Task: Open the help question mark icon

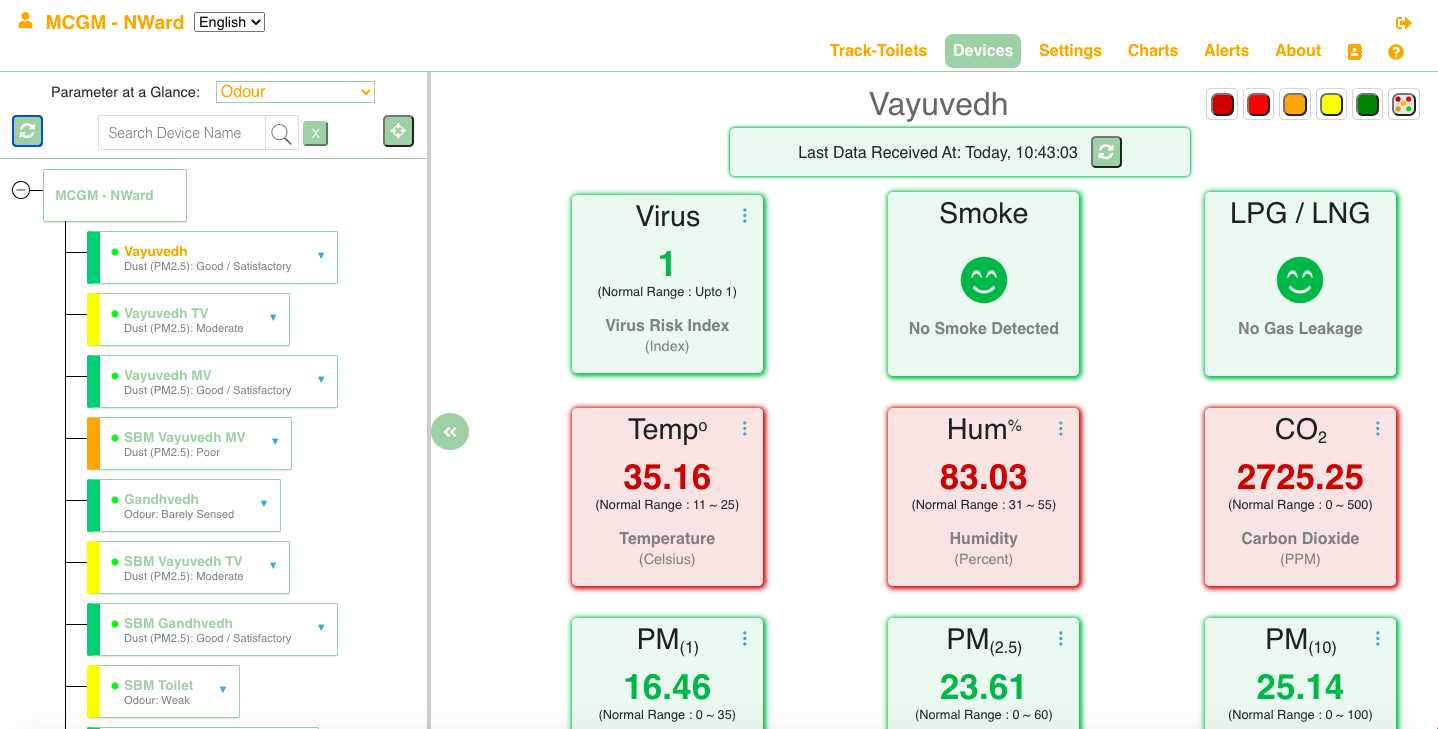Action: click(x=1396, y=52)
